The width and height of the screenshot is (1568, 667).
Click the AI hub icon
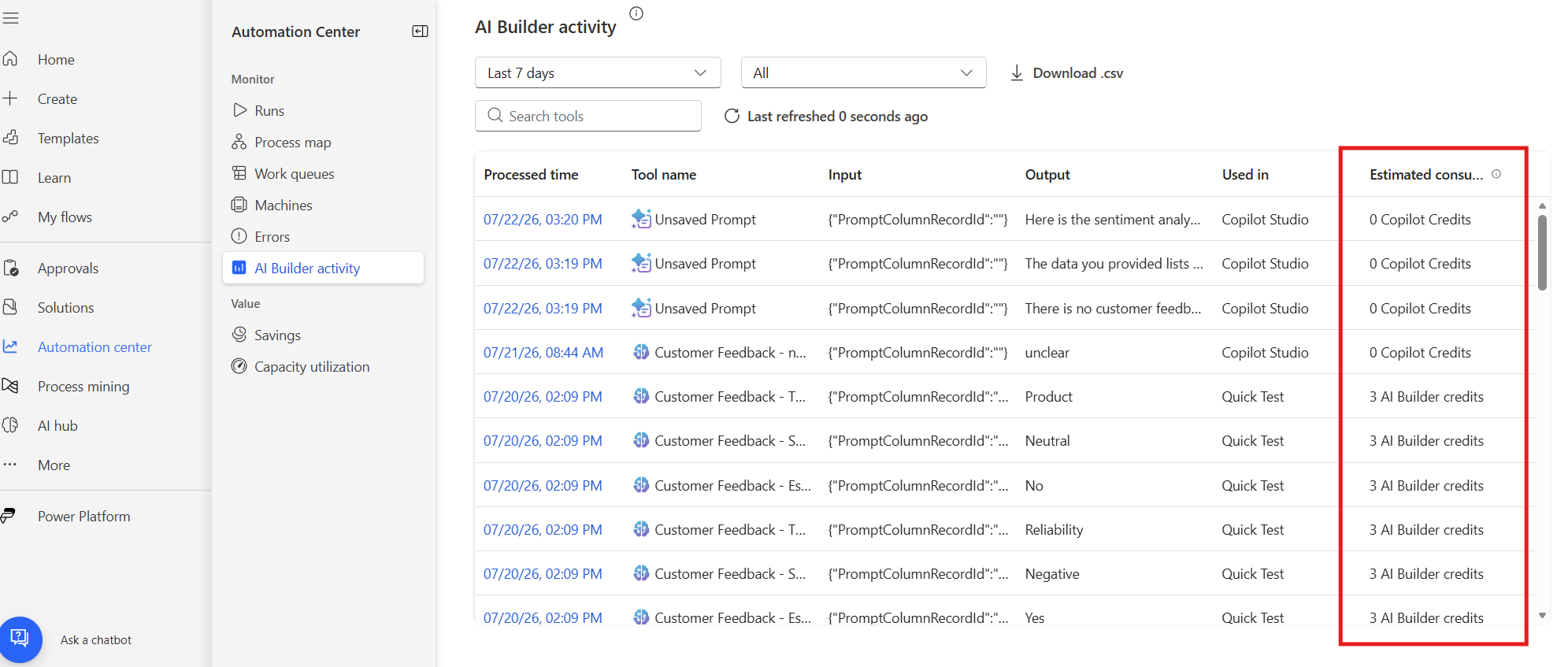[x=10, y=425]
